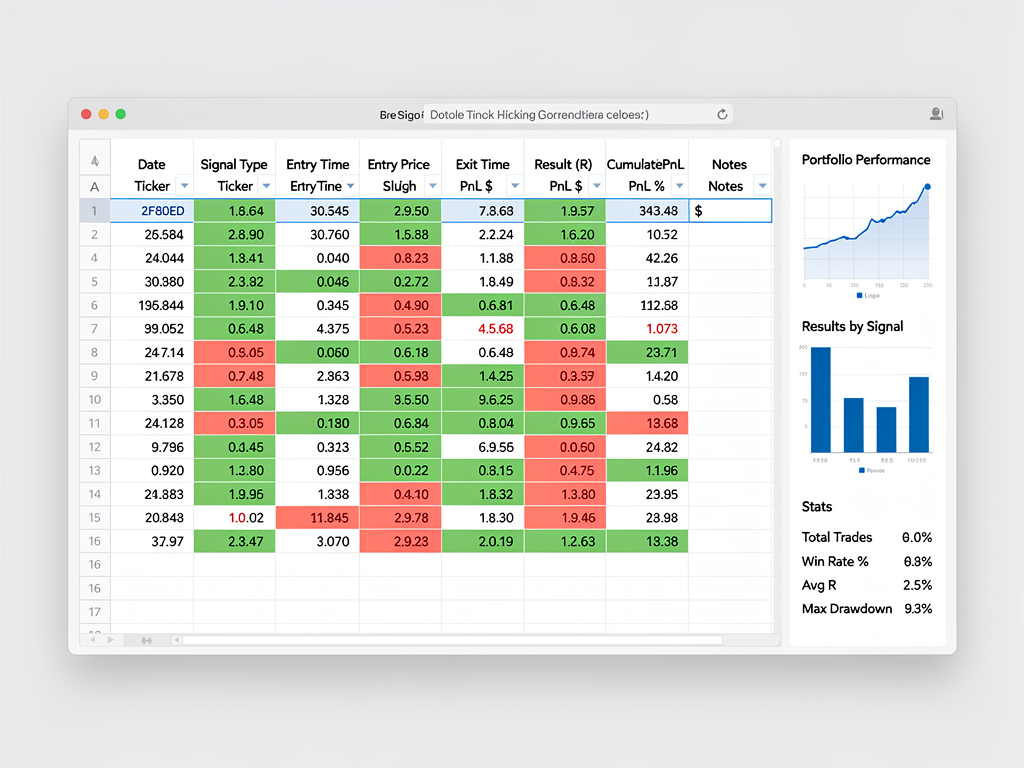Open the PnL $ column filter dropdown

(x=514, y=186)
